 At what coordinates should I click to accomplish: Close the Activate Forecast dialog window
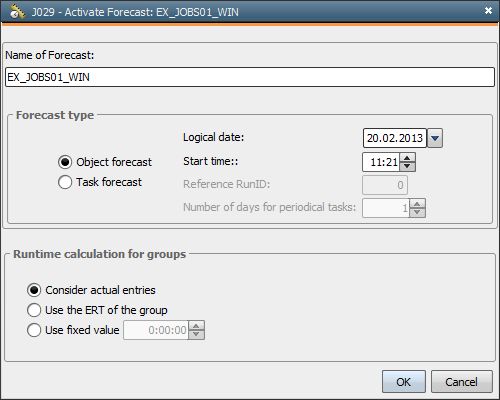[488, 11]
